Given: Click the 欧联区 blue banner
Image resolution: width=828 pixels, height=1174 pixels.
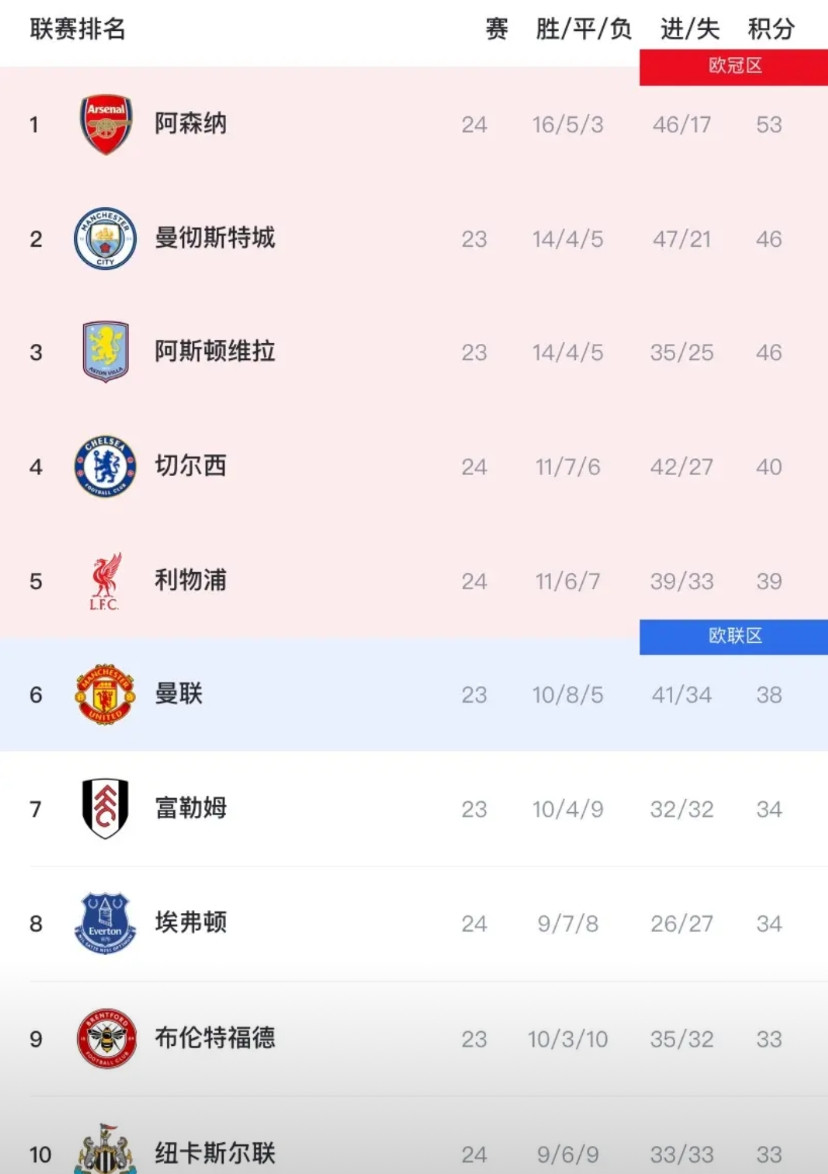Looking at the screenshot, I should [x=733, y=637].
